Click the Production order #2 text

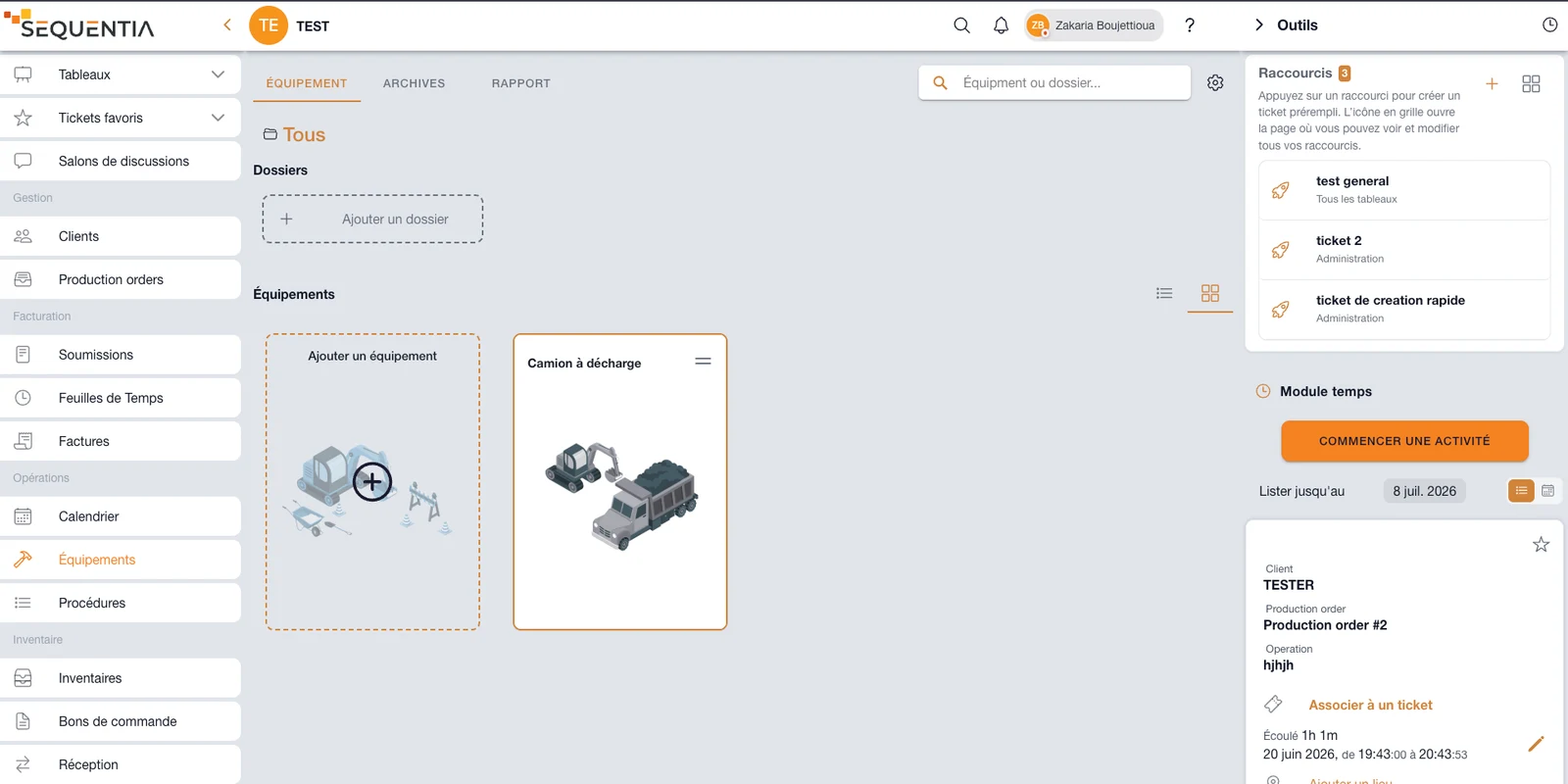tap(1325, 625)
